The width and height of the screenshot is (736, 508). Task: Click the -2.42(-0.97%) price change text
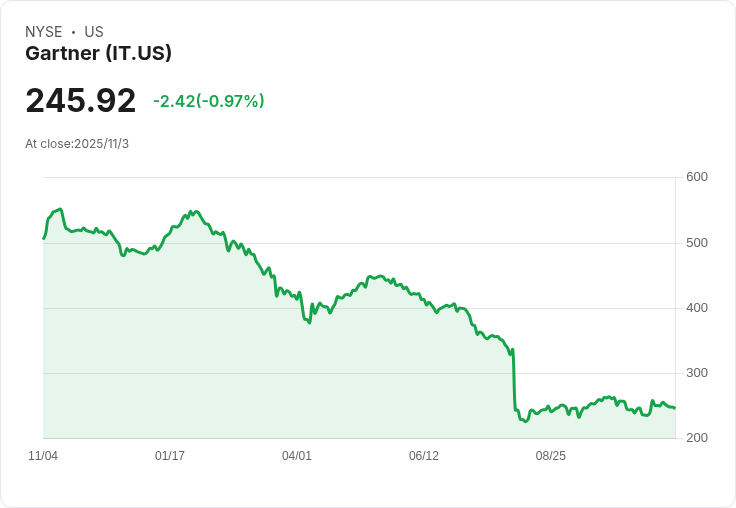(208, 101)
